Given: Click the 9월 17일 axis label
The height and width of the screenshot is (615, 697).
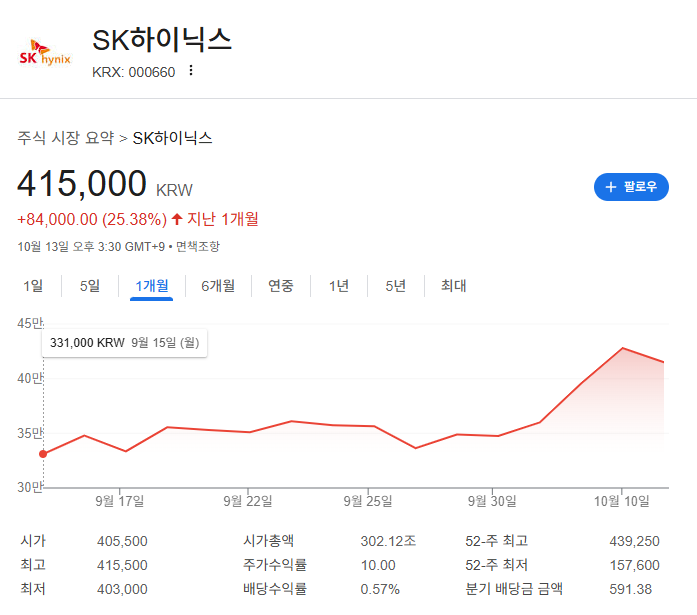Looking at the screenshot, I should 120,501.
